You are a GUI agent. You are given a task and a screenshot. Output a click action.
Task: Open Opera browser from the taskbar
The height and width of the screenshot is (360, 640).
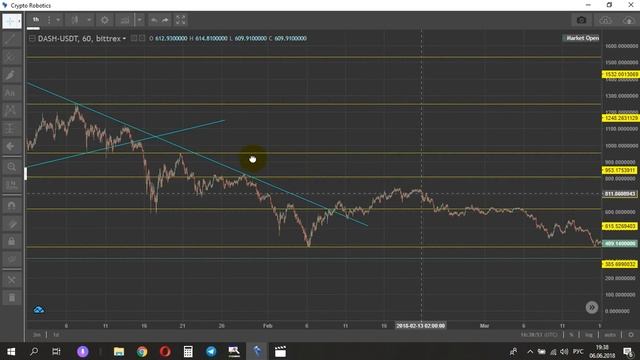[165, 351]
